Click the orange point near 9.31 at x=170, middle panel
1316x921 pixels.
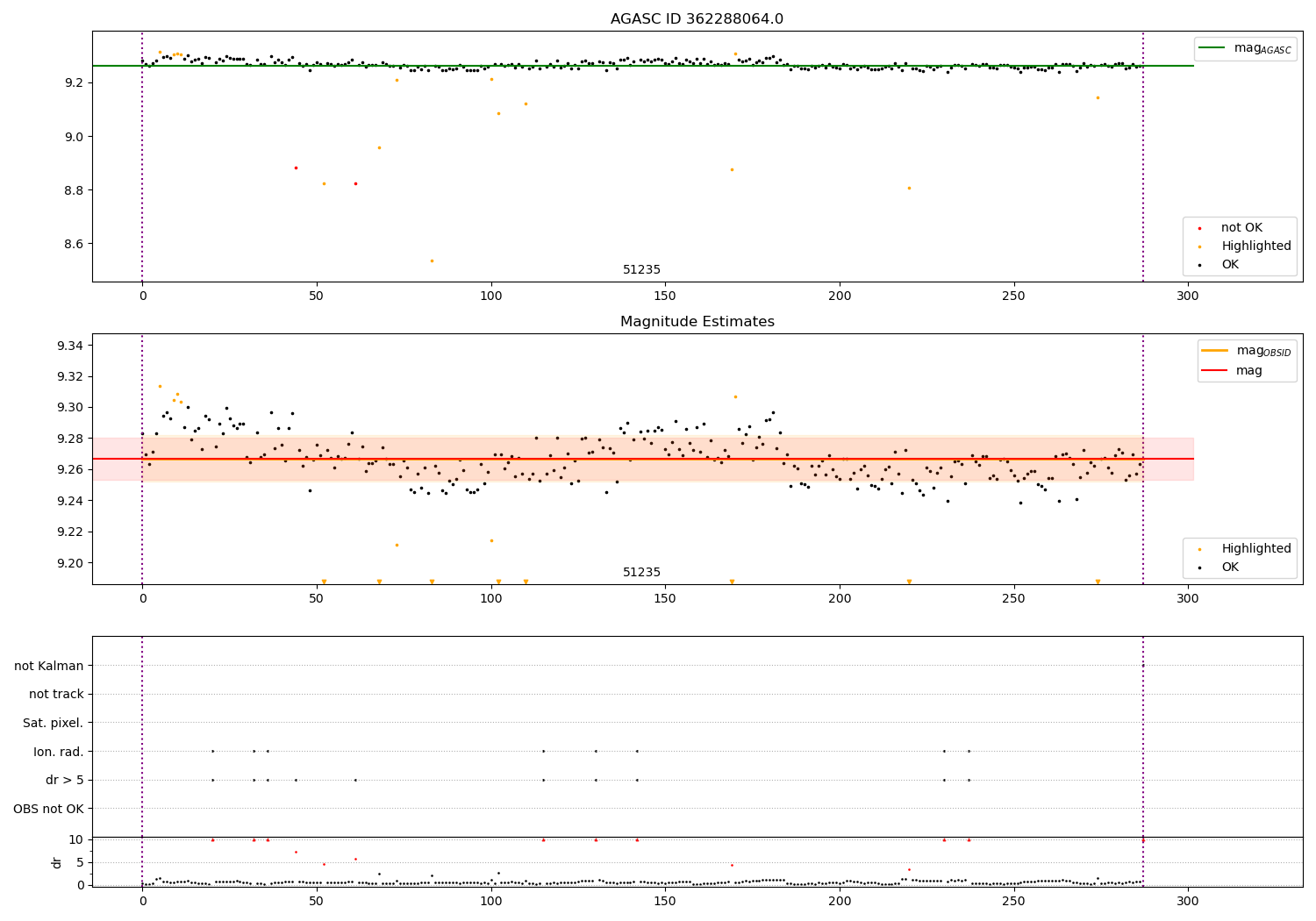pos(735,396)
